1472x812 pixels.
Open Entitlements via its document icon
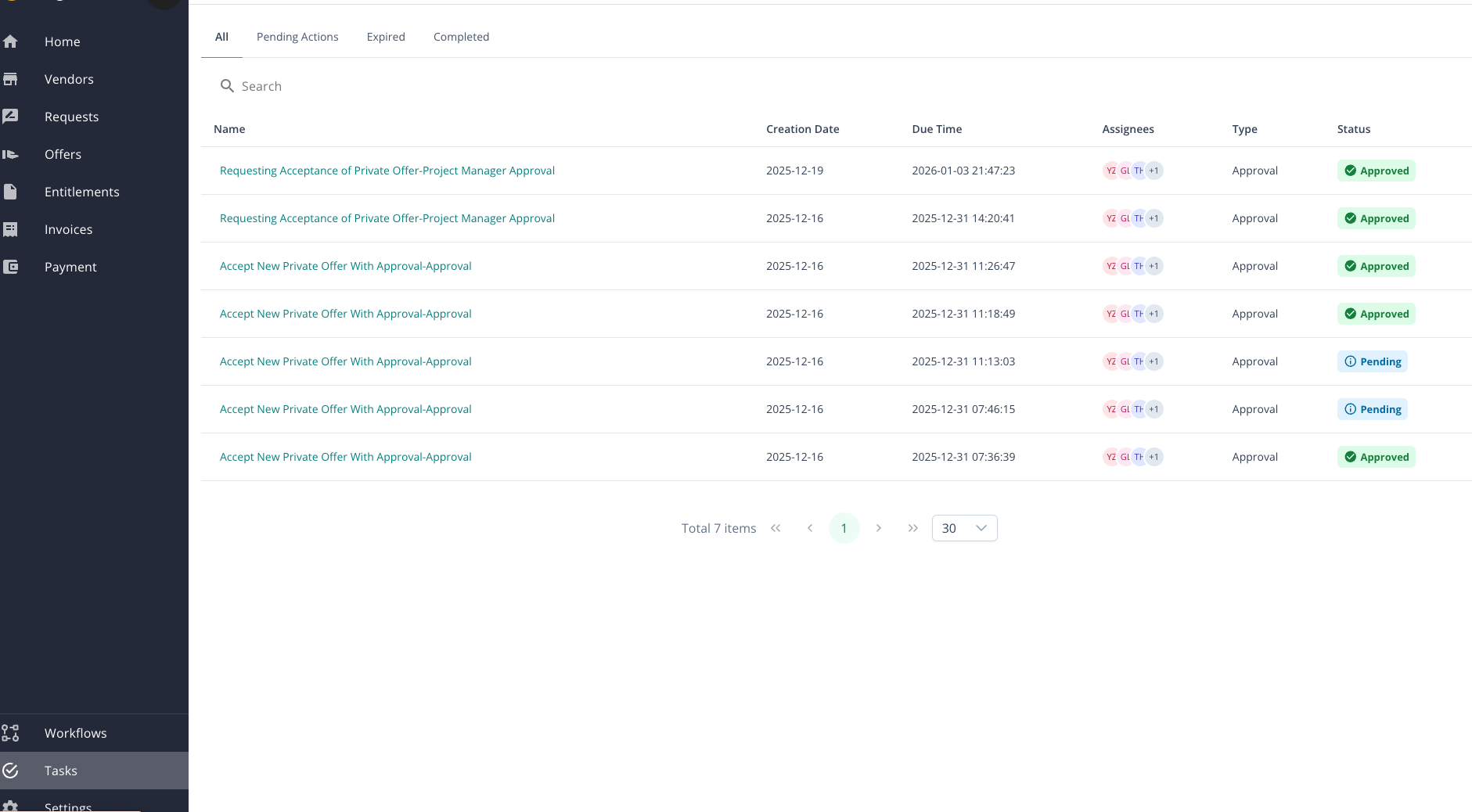(x=10, y=192)
